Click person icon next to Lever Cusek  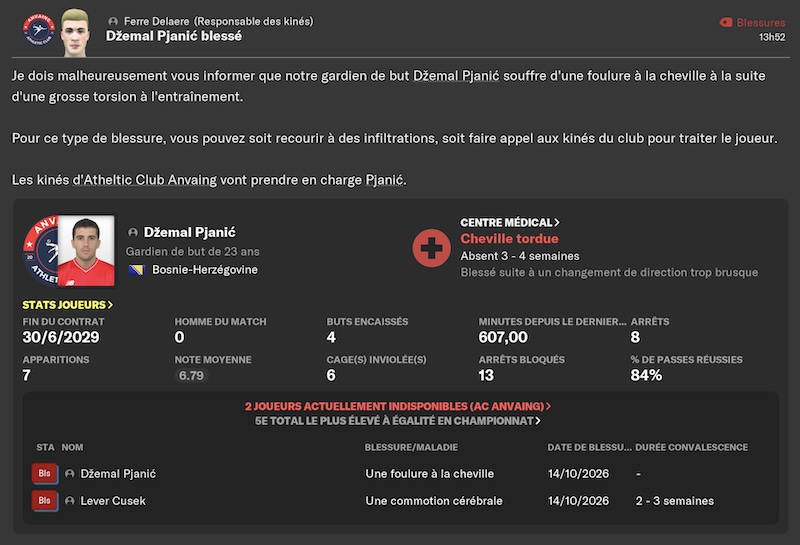70,501
